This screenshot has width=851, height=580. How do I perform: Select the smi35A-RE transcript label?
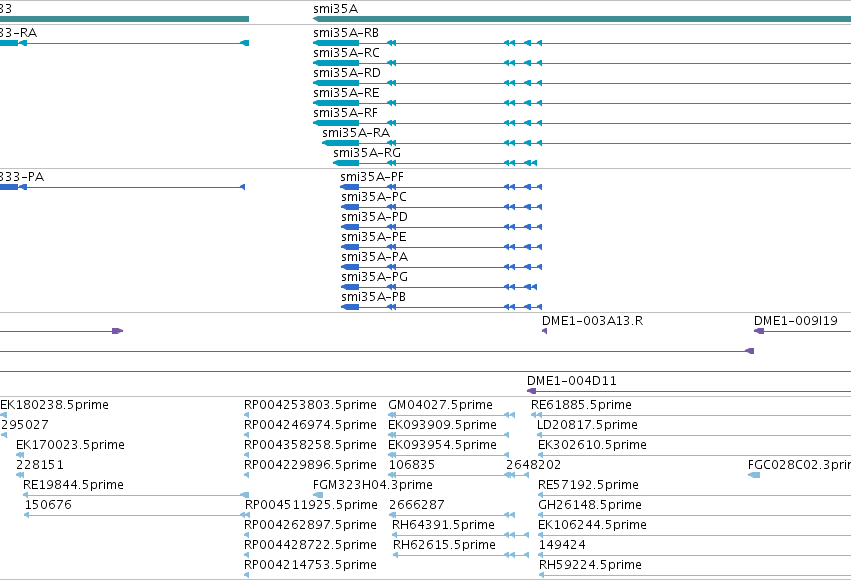click(x=346, y=93)
